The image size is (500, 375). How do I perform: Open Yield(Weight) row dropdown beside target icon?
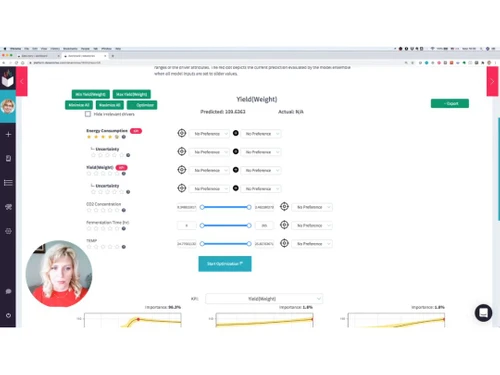pos(209,170)
